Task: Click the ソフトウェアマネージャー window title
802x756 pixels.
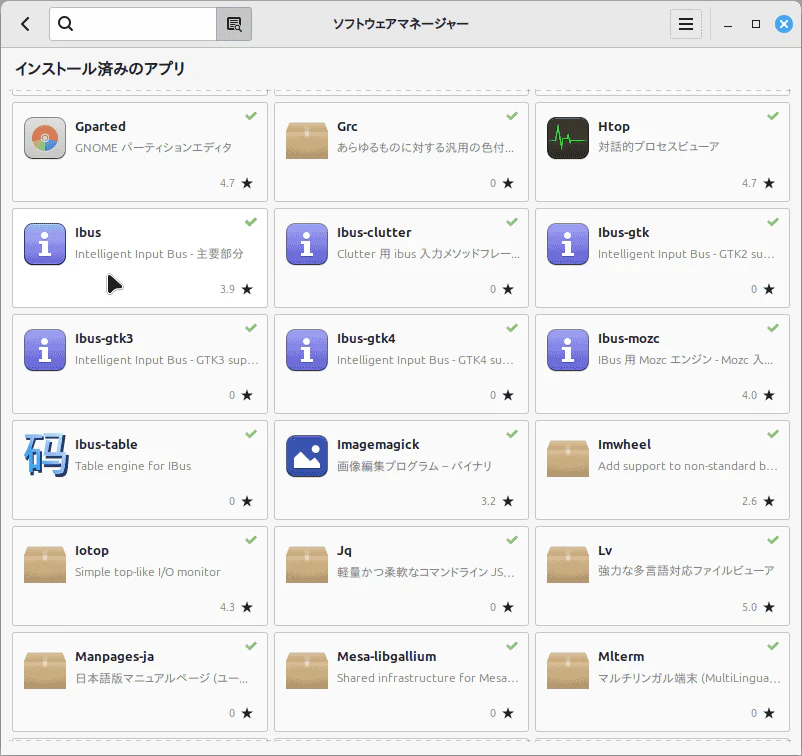Action: pyautogui.click(x=400, y=24)
